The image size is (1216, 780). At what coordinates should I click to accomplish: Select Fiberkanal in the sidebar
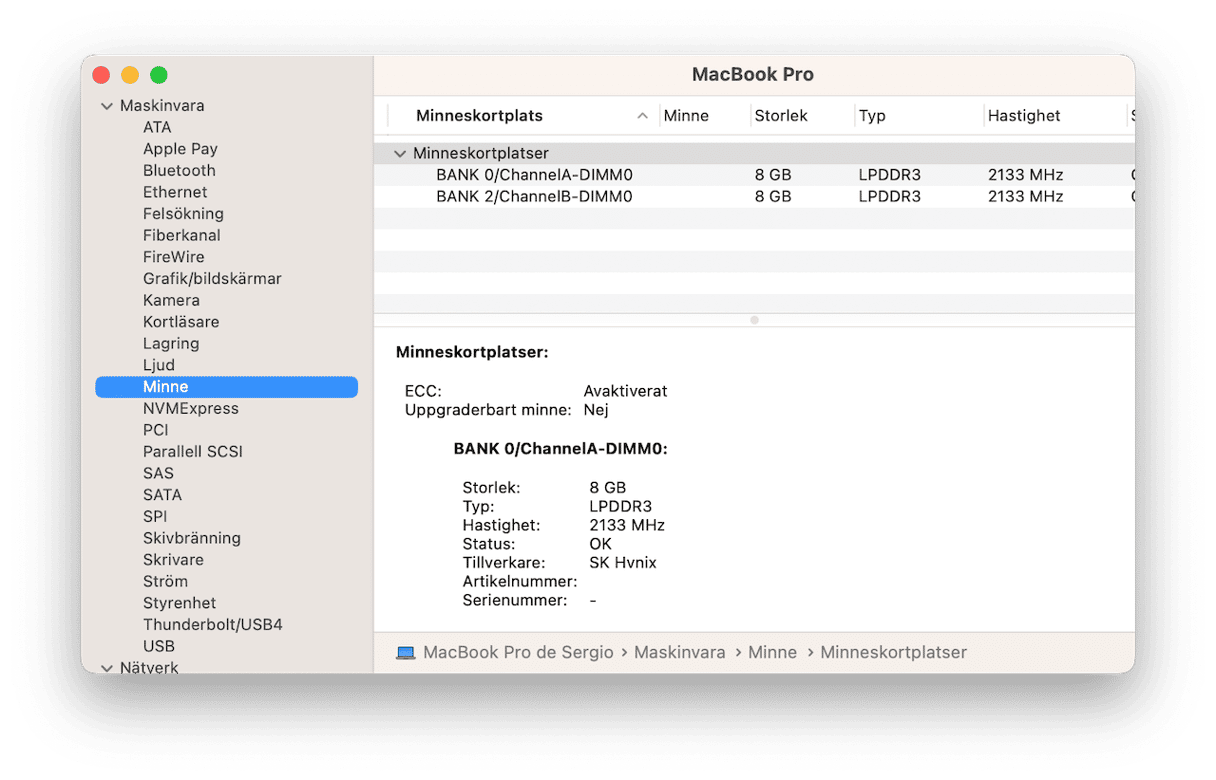[182, 235]
